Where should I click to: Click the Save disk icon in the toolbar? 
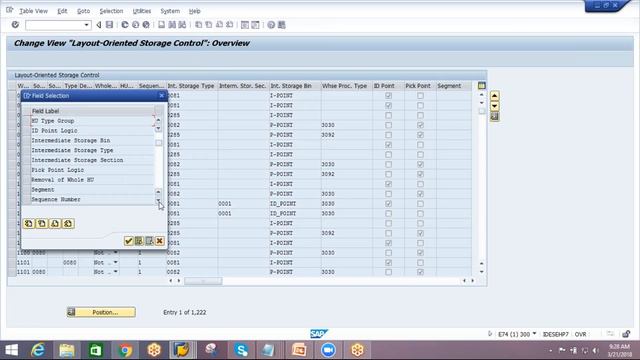(x=109, y=25)
